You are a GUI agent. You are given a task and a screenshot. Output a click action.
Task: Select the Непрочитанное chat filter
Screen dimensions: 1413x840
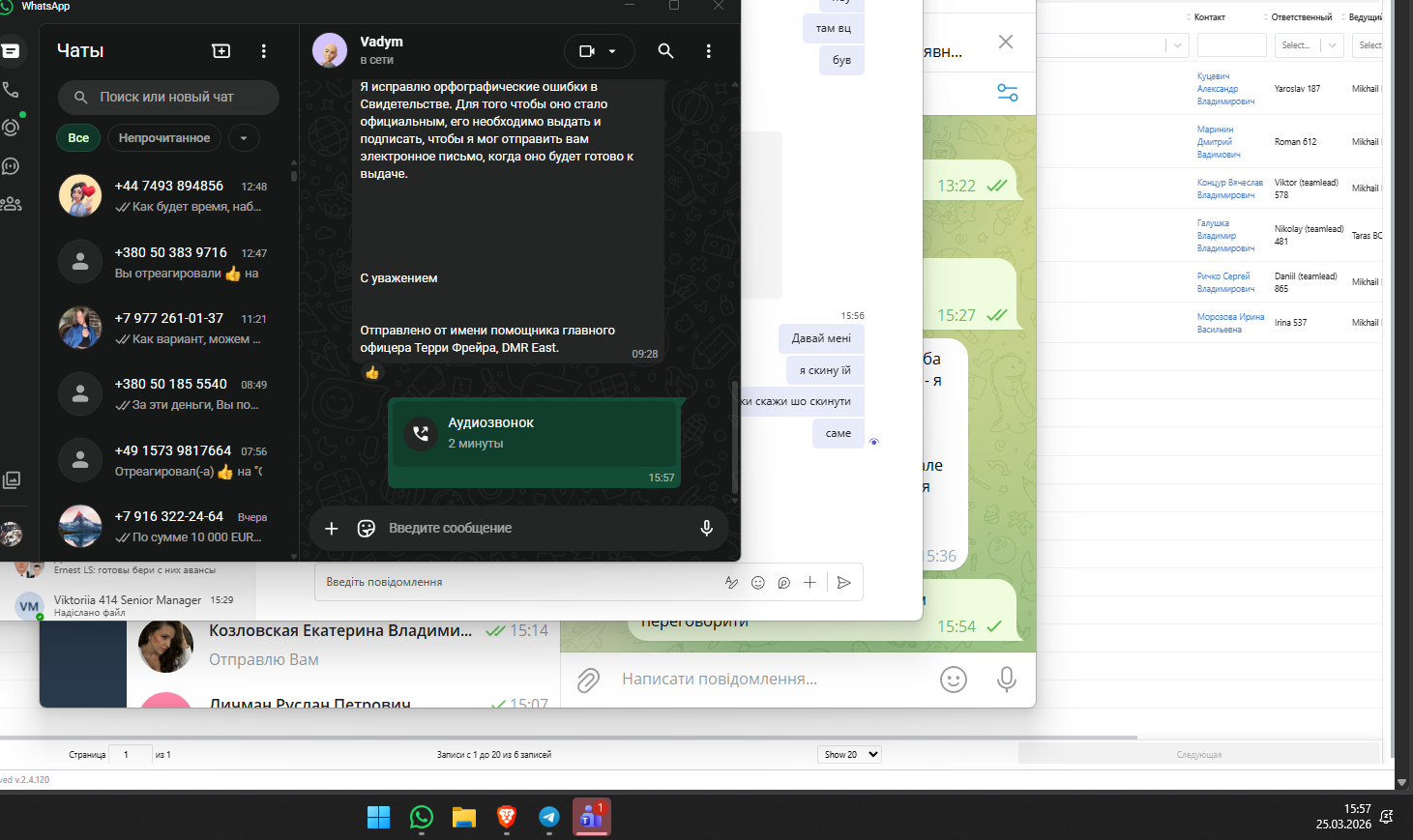(x=164, y=138)
